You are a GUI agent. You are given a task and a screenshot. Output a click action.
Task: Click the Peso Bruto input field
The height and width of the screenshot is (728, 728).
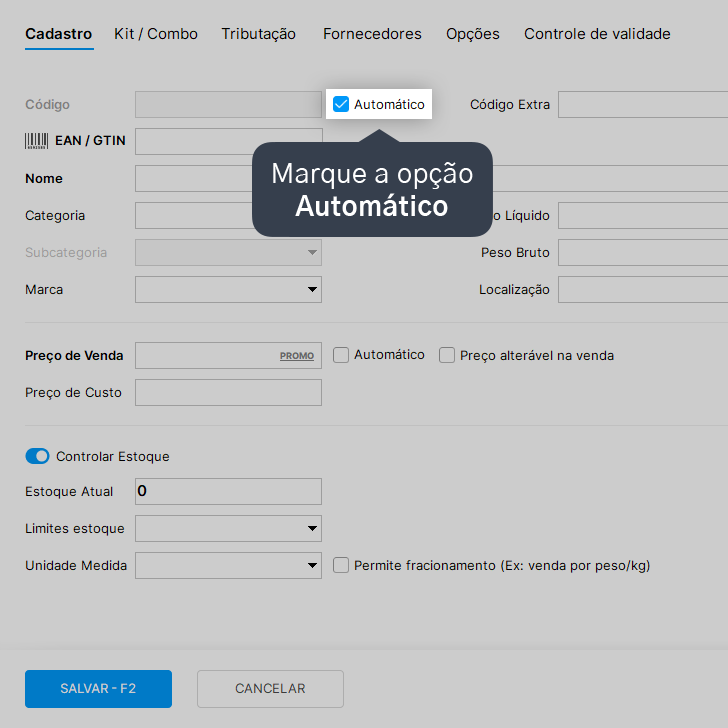[x=643, y=253]
